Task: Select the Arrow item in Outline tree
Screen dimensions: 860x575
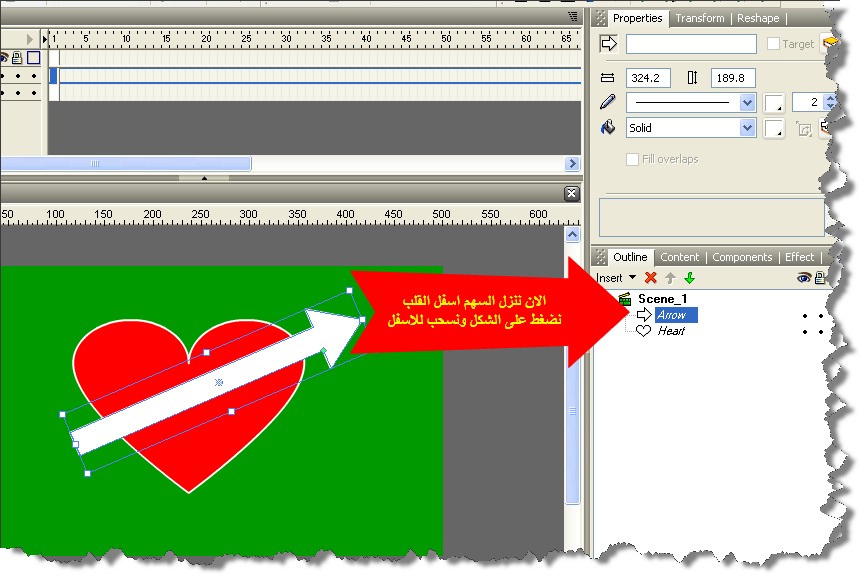Action: (x=670, y=315)
